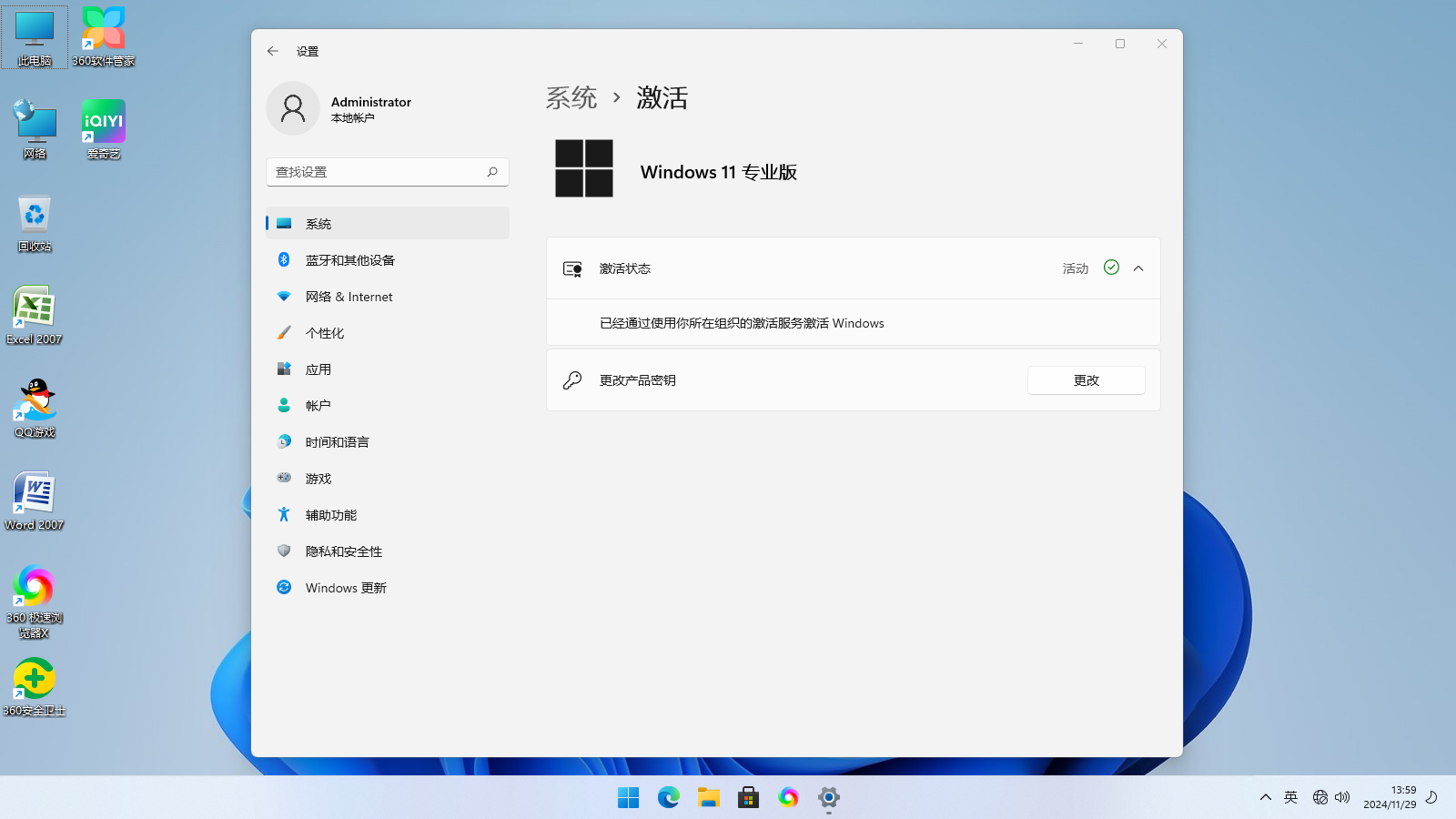Open Windows 更新 settings page

click(x=388, y=587)
